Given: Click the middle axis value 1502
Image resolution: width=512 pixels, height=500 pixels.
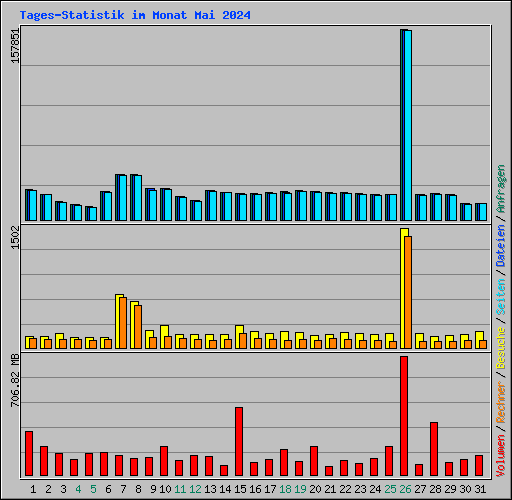Looking at the screenshot, I should coord(15,238).
